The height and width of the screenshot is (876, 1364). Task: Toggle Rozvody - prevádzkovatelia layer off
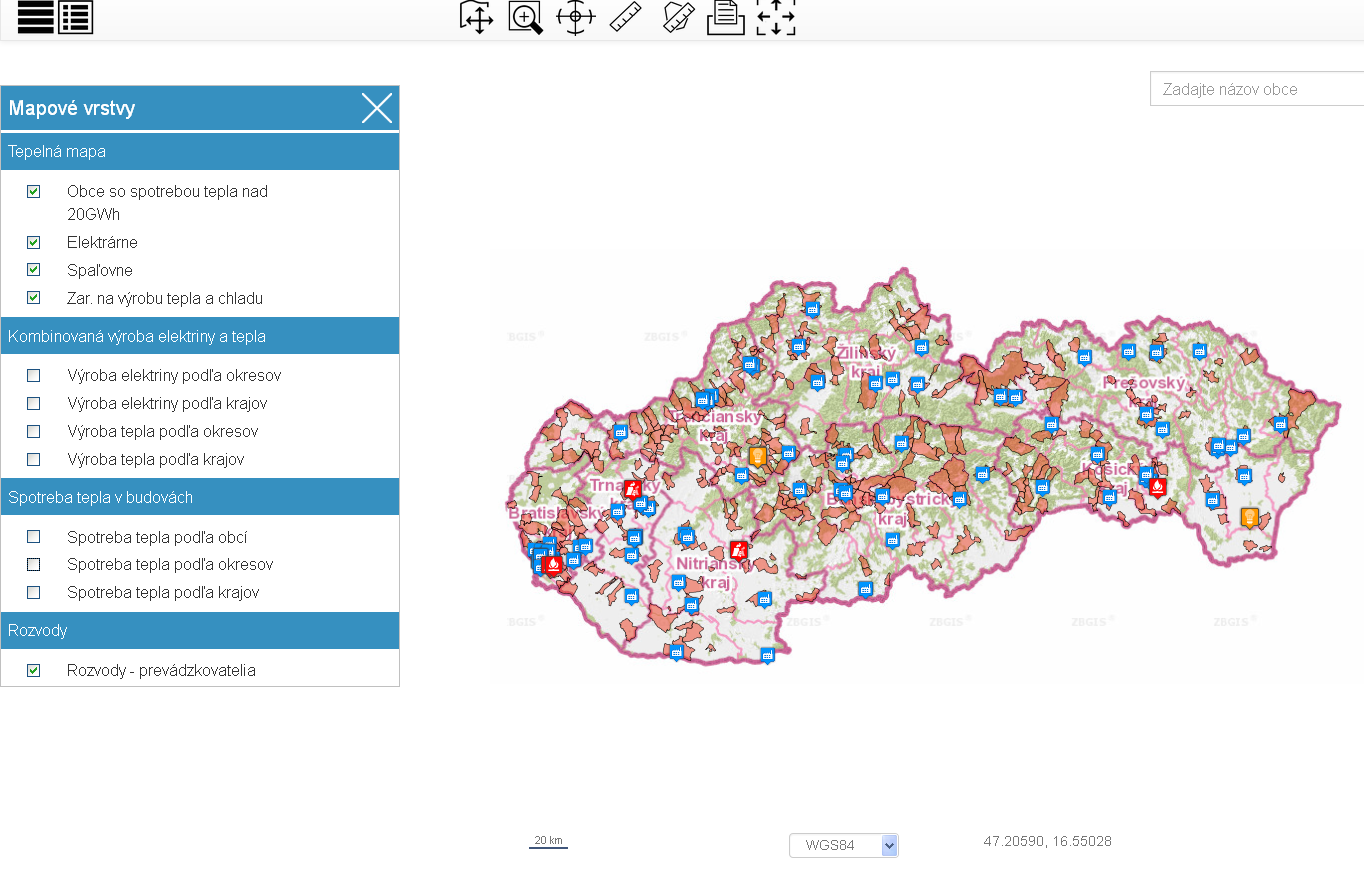[33, 670]
